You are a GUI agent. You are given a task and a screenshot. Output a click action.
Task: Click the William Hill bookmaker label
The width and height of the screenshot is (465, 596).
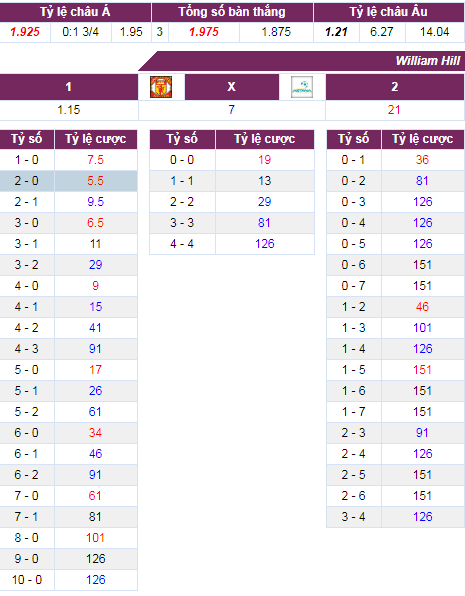pos(428,61)
